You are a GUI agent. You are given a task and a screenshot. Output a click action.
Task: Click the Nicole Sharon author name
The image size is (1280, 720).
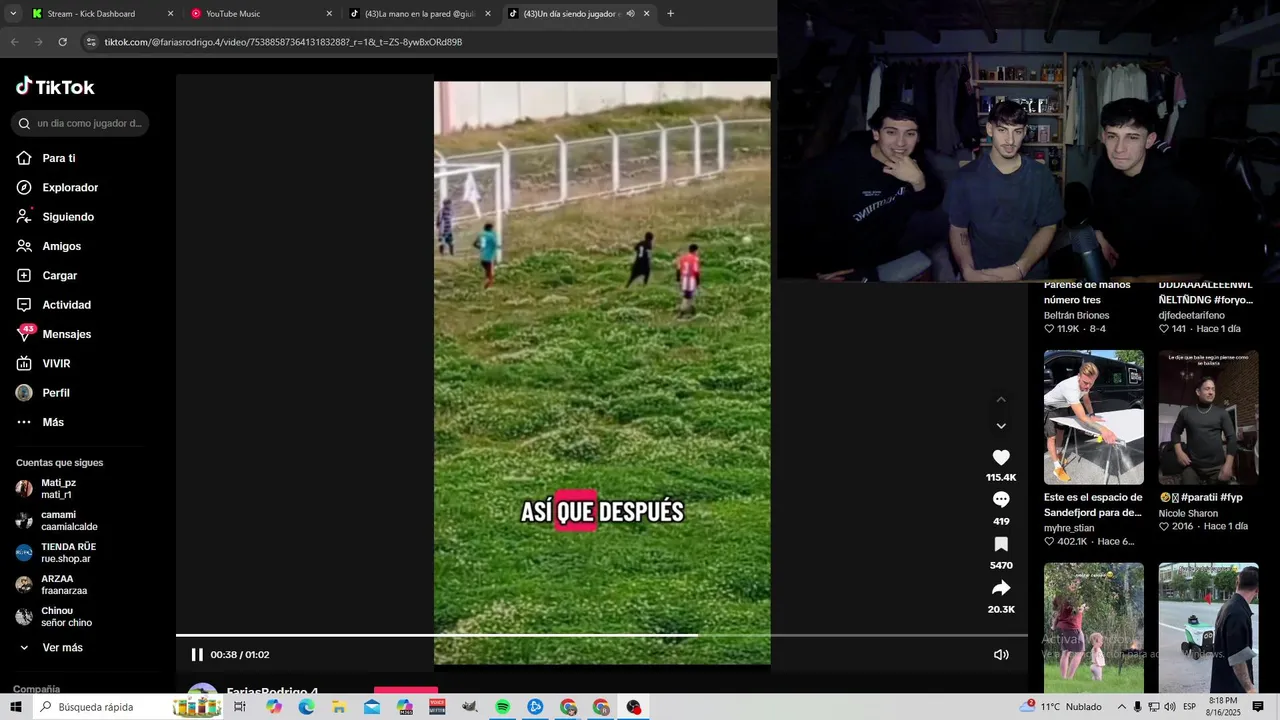point(1188,513)
